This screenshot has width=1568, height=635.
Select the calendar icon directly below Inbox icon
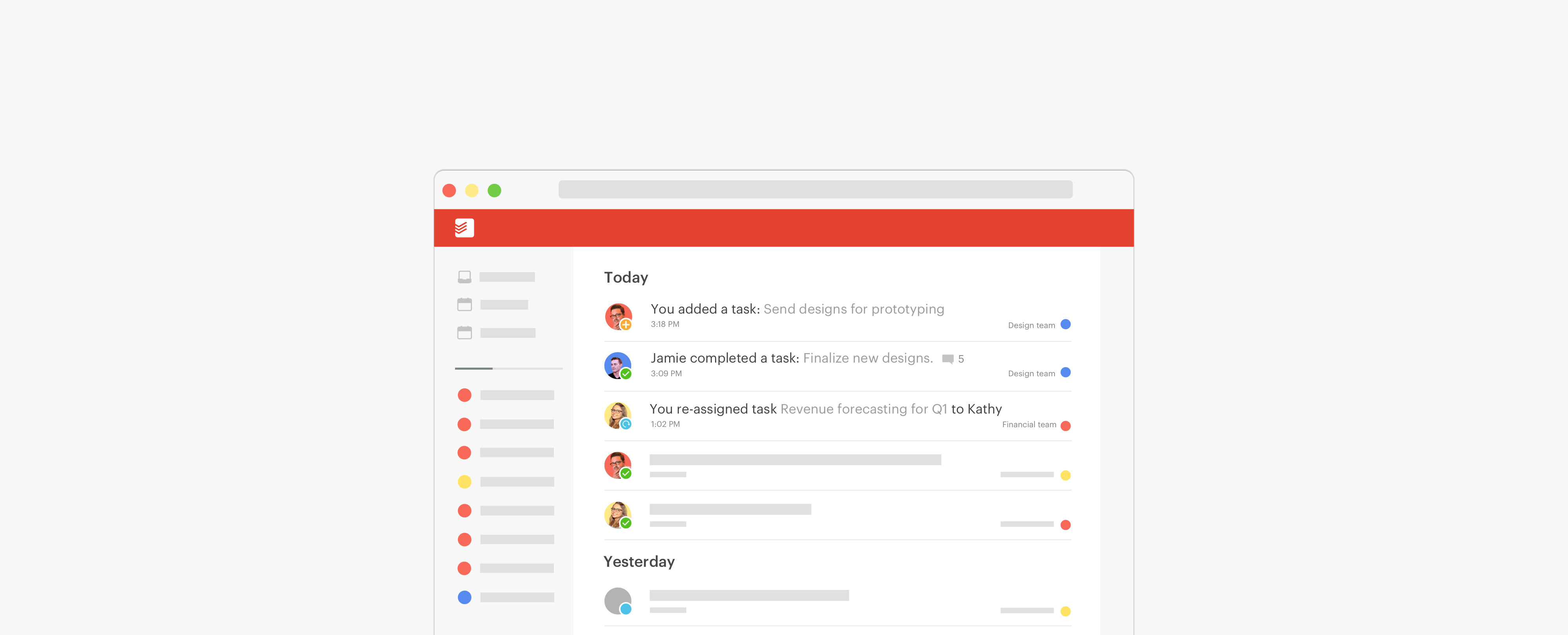465,305
